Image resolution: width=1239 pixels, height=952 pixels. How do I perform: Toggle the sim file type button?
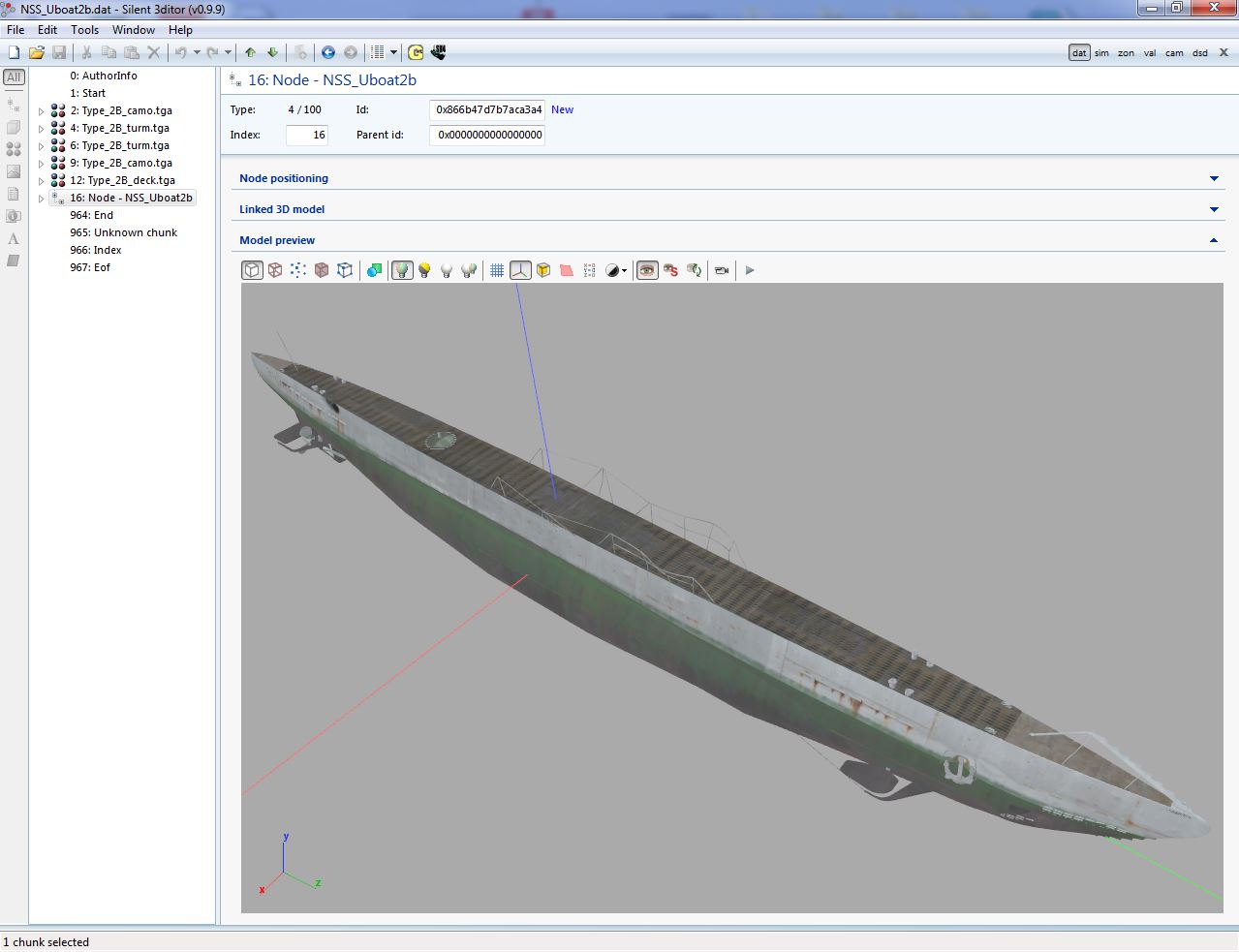click(x=1102, y=53)
